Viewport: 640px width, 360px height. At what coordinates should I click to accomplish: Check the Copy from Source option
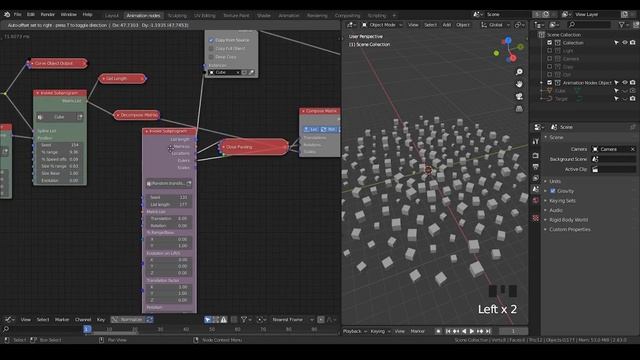pyautogui.click(x=211, y=40)
